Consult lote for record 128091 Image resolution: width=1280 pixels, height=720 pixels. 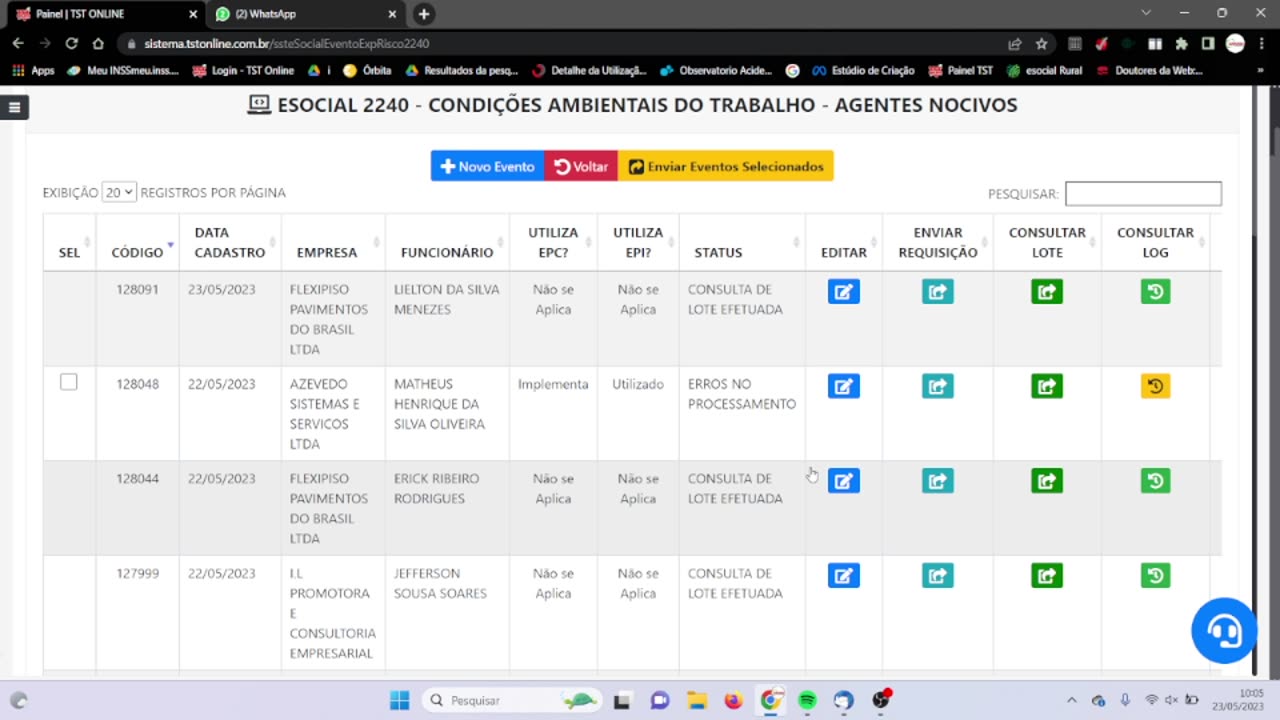[1047, 291]
